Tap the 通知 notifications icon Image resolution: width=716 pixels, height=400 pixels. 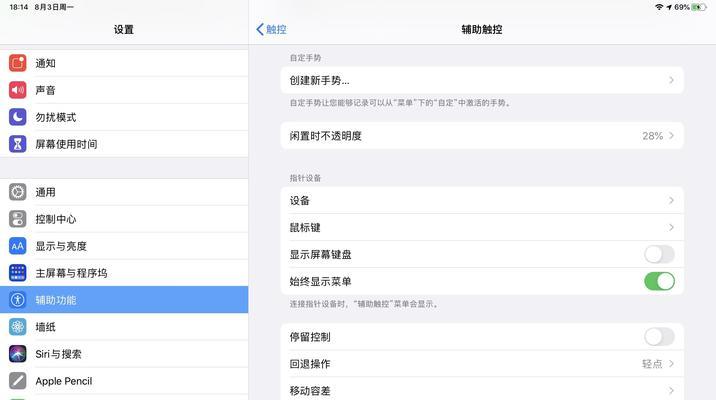click(x=17, y=63)
